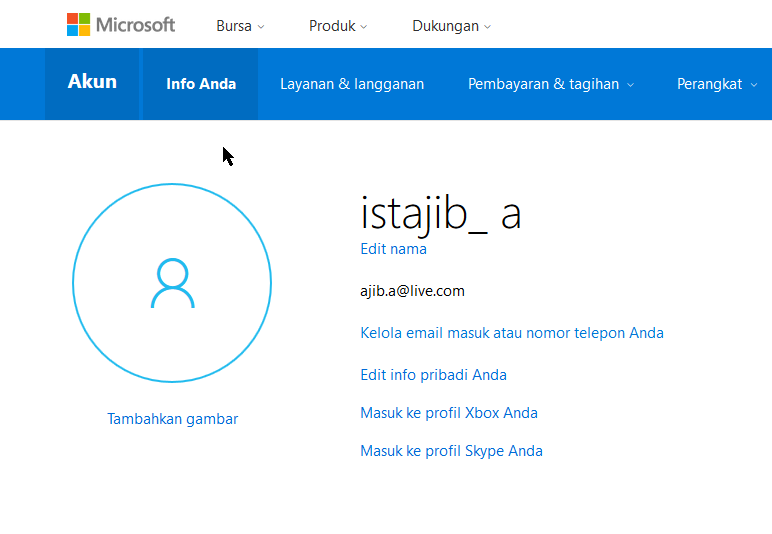Image resolution: width=772 pixels, height=534 pixels.
Task: Click Tambahkan gambar link
Action: [x=172, y=419]
